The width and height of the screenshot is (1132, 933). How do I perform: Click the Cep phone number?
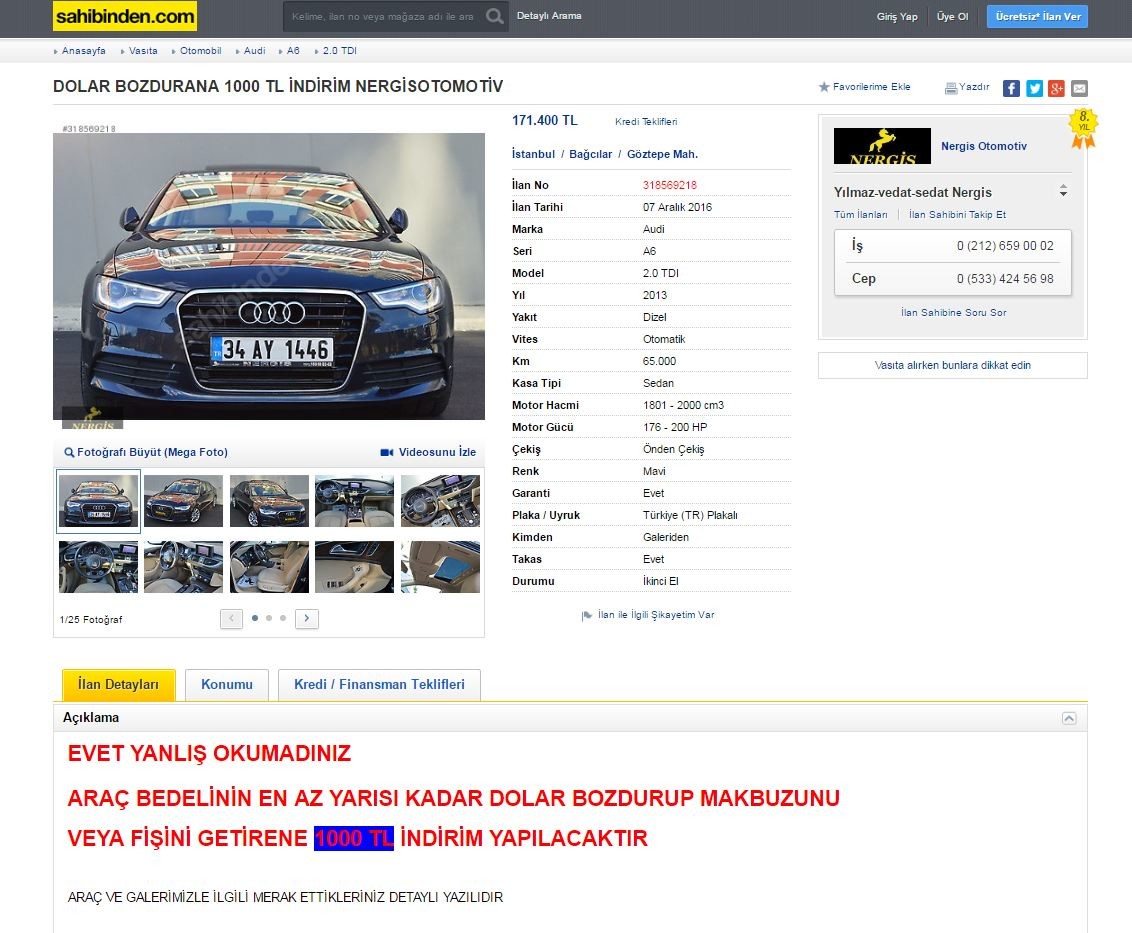[x=1005, y=279]
